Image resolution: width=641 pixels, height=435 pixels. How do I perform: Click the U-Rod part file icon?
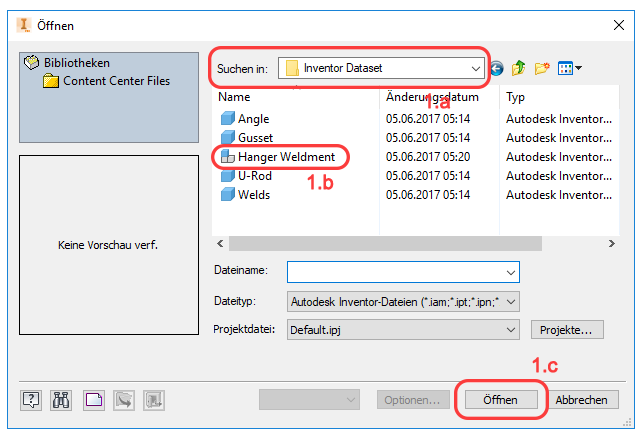(228, 176)
